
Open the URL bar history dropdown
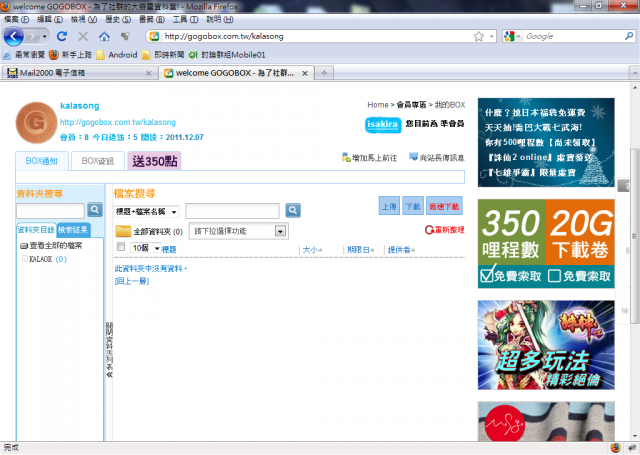point(491,36)
